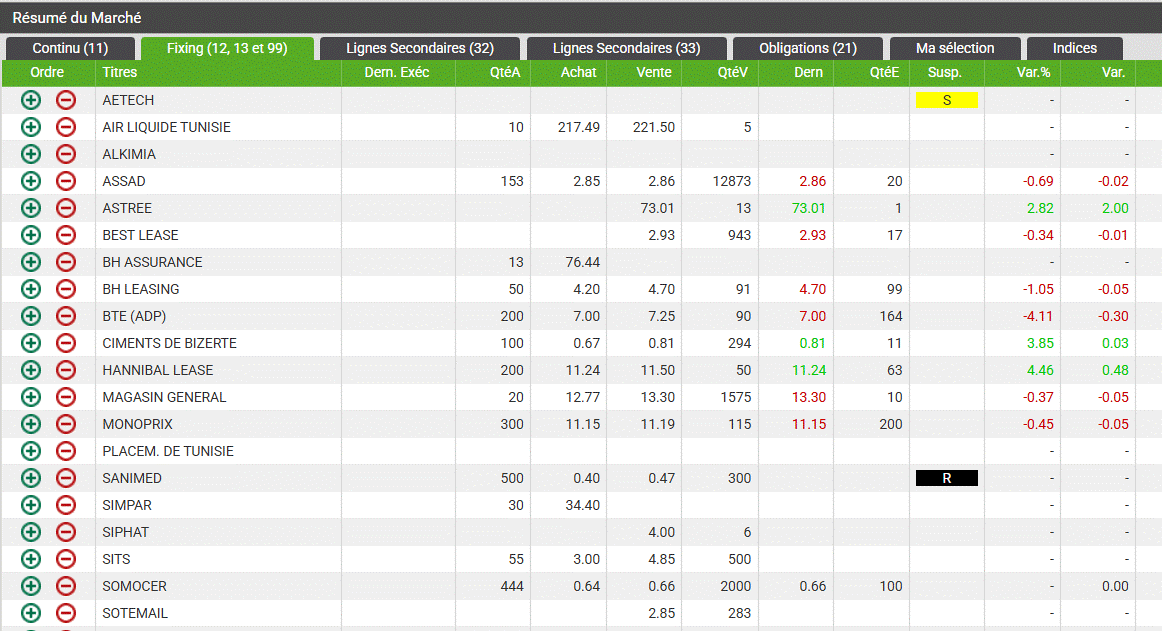Click HANNIBAL LEASE variation 4.46
Viewport: 1162px width, 631px height.
click(x=1040, y=370)
